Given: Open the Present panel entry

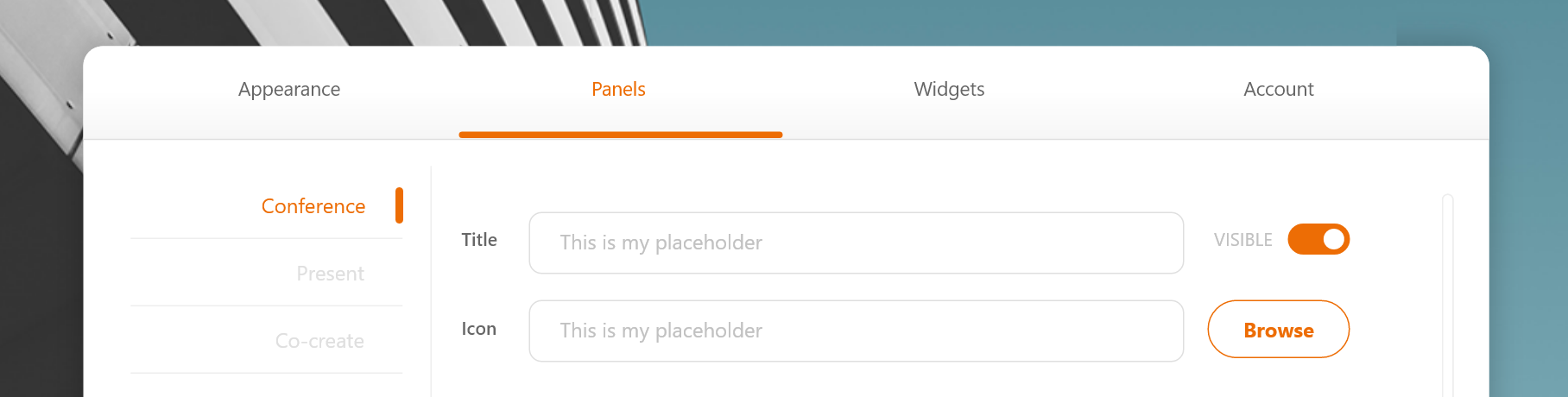Looking at the screenshot, I should pyautogui.click(x=330, y=274).
